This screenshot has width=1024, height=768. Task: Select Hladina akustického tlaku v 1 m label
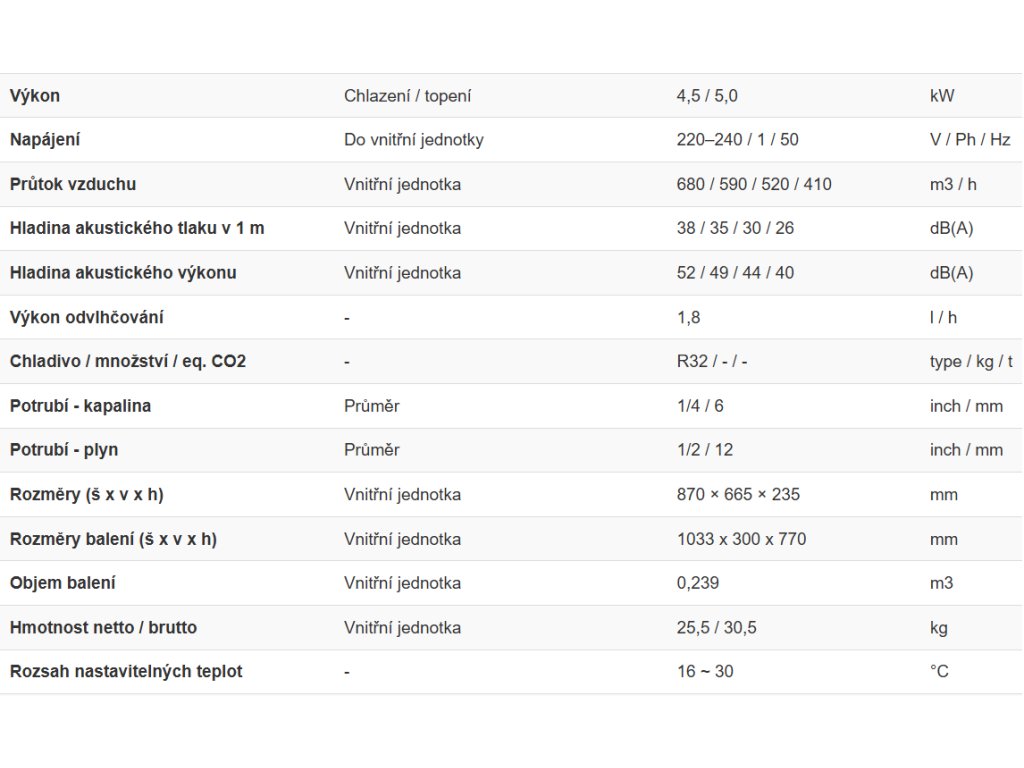pos(137,228)
